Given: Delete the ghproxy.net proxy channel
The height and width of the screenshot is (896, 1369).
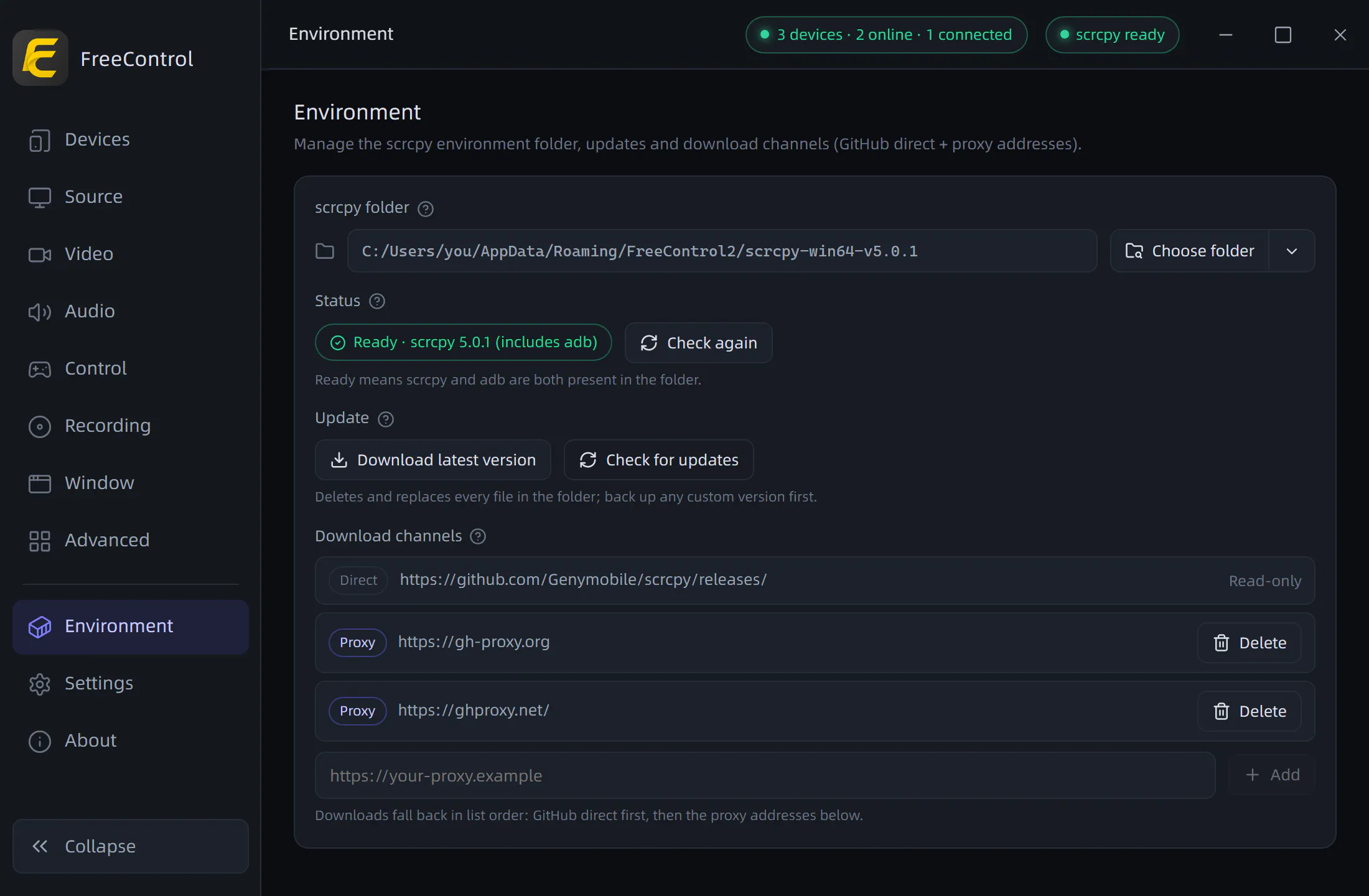Looking at the screenshot, I should pos(1250,711).
